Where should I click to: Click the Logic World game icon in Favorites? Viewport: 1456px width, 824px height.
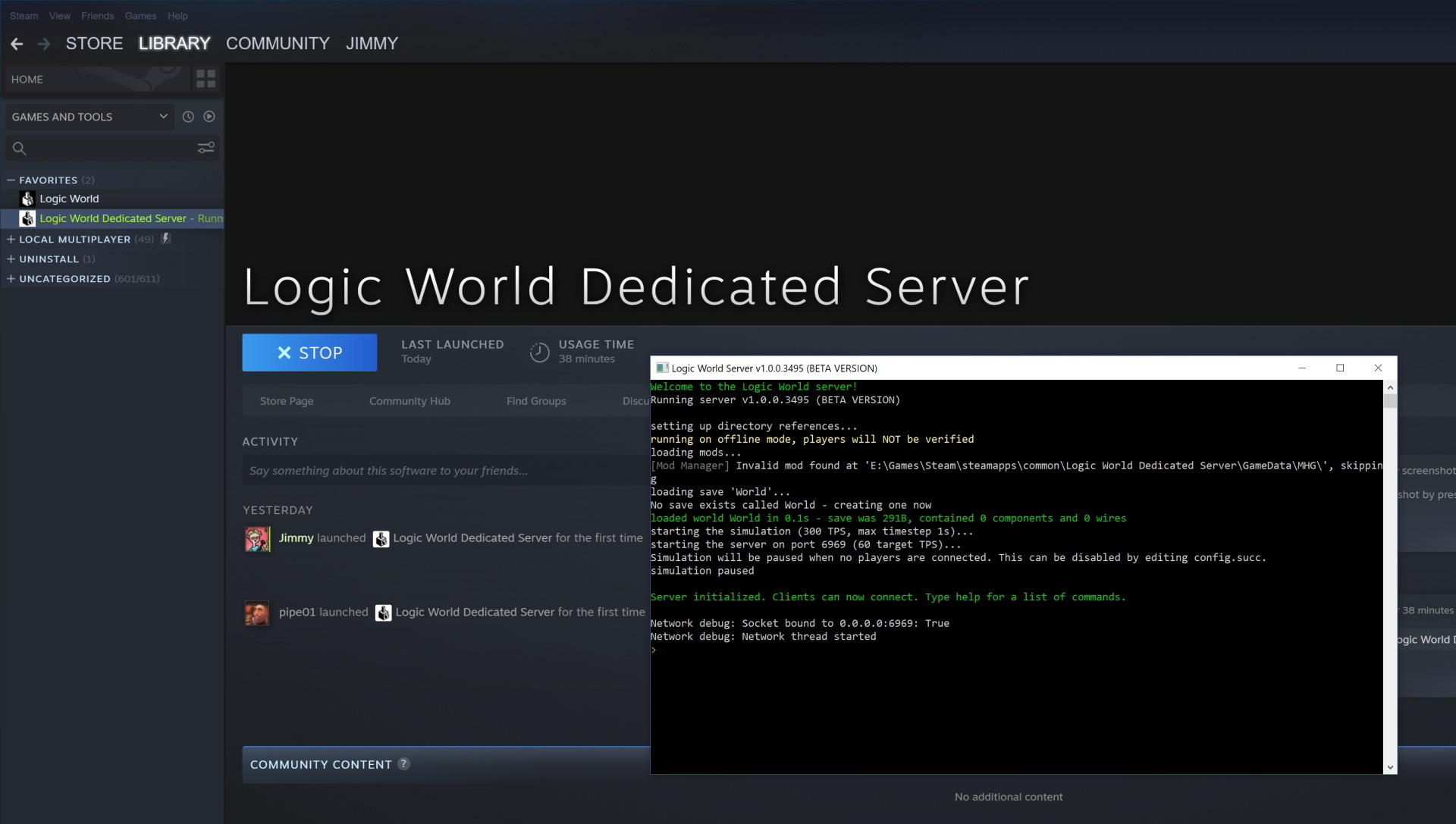click(x=28, y=199)
